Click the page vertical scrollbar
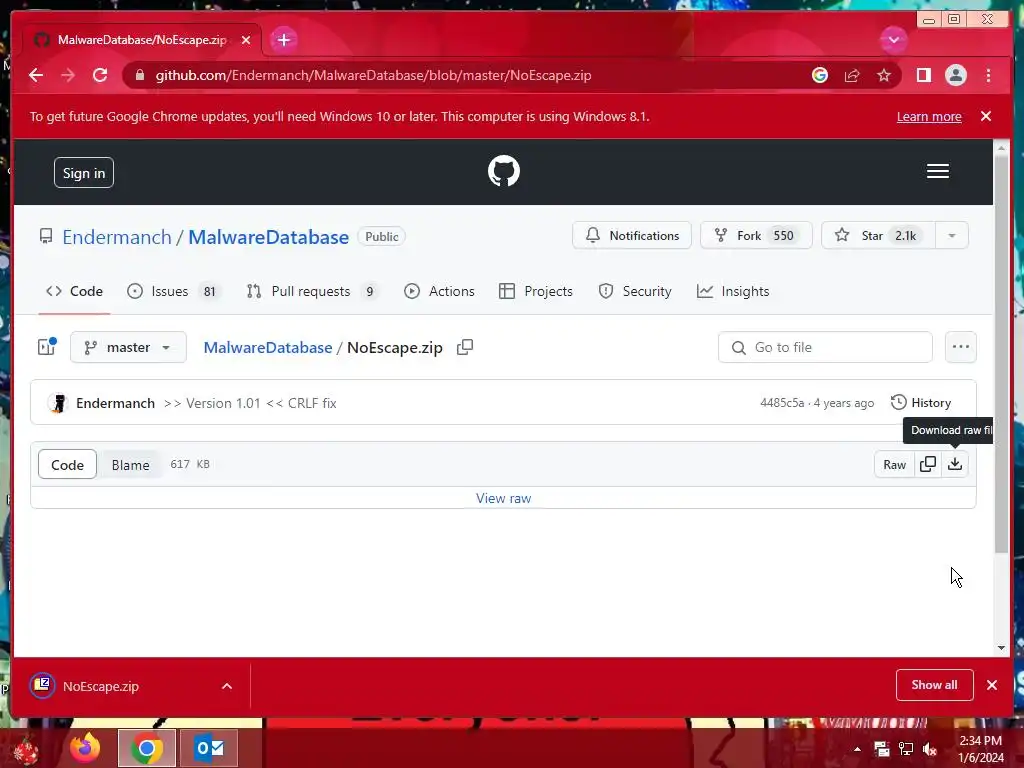 pyautogui.click(x=1001, y=355)
